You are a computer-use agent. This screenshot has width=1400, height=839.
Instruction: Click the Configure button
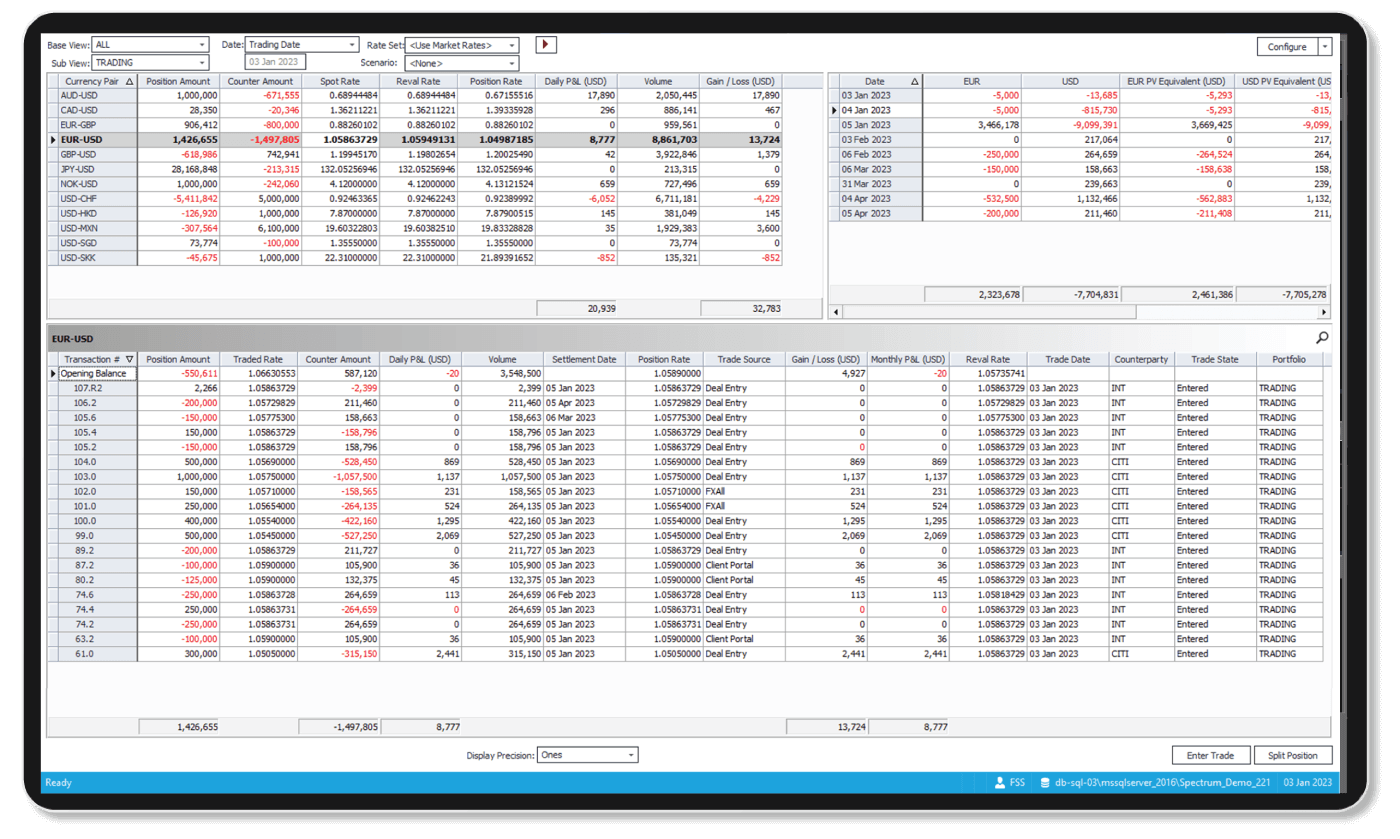pos(1287,47)
